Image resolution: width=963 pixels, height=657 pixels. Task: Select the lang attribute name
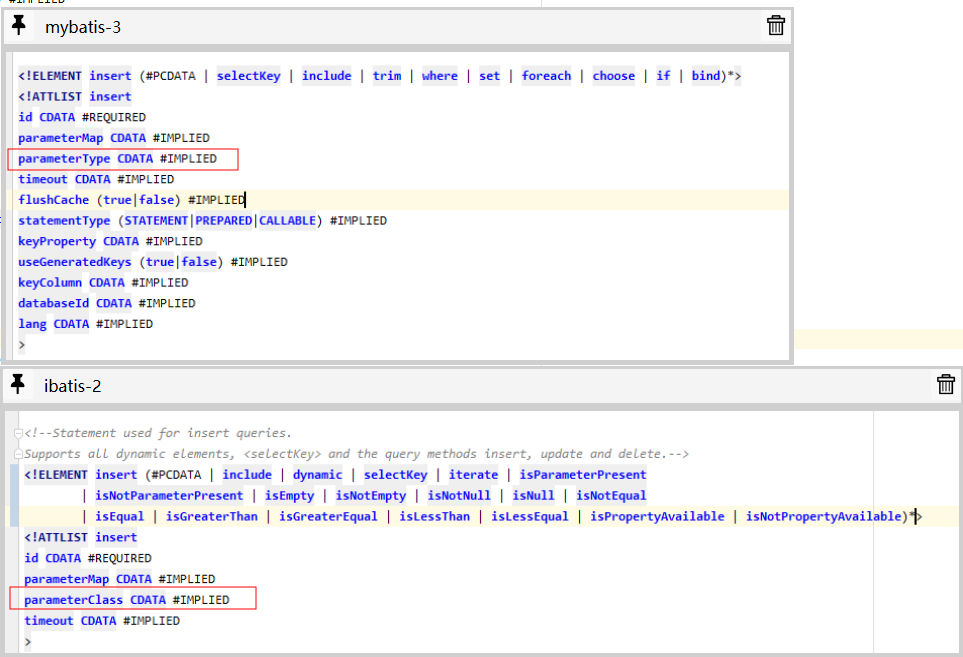click(33, 324)
